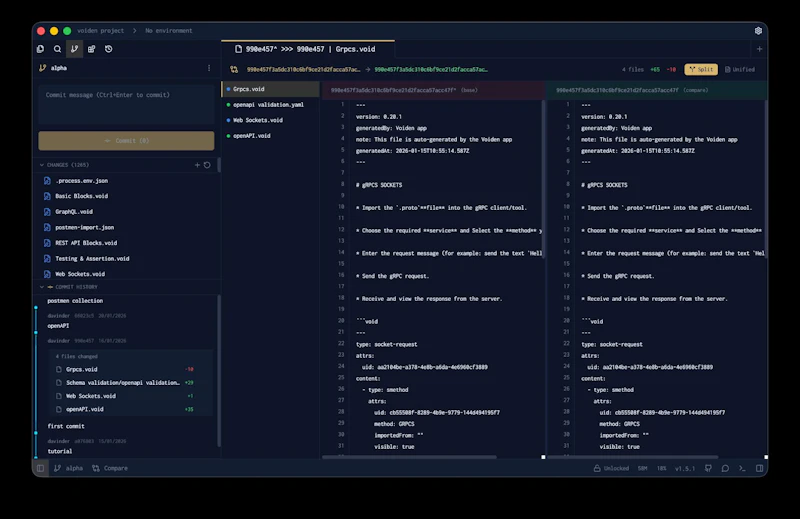Collapse the openAPI commit entry
The image size is (800, 519).
(58, 326)
